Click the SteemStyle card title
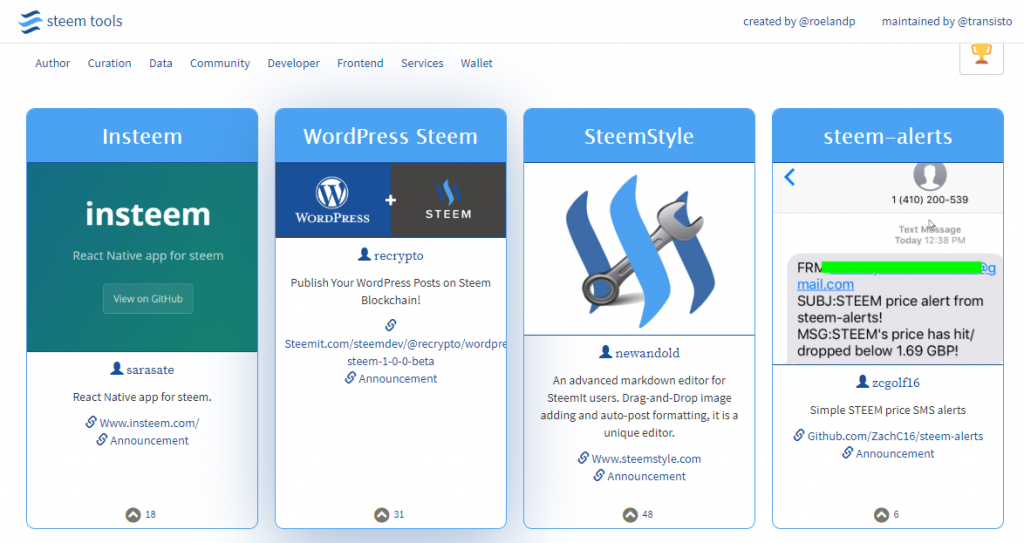Screen dimensions: 1024x543 coord(639,136)
